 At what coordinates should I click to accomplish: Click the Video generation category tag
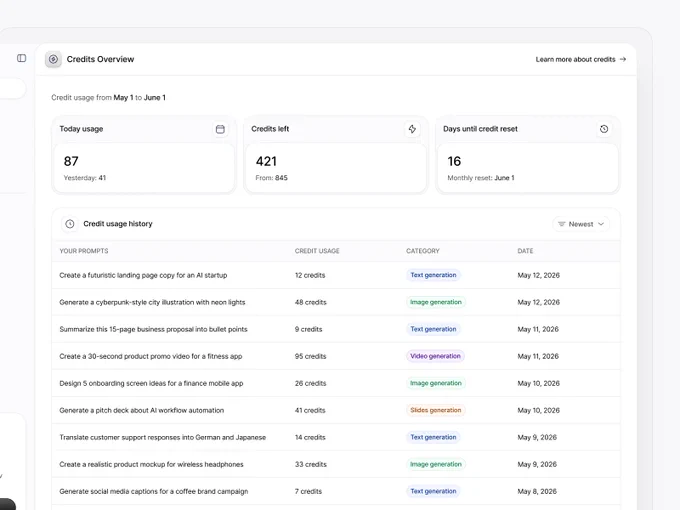coord(435,356)
